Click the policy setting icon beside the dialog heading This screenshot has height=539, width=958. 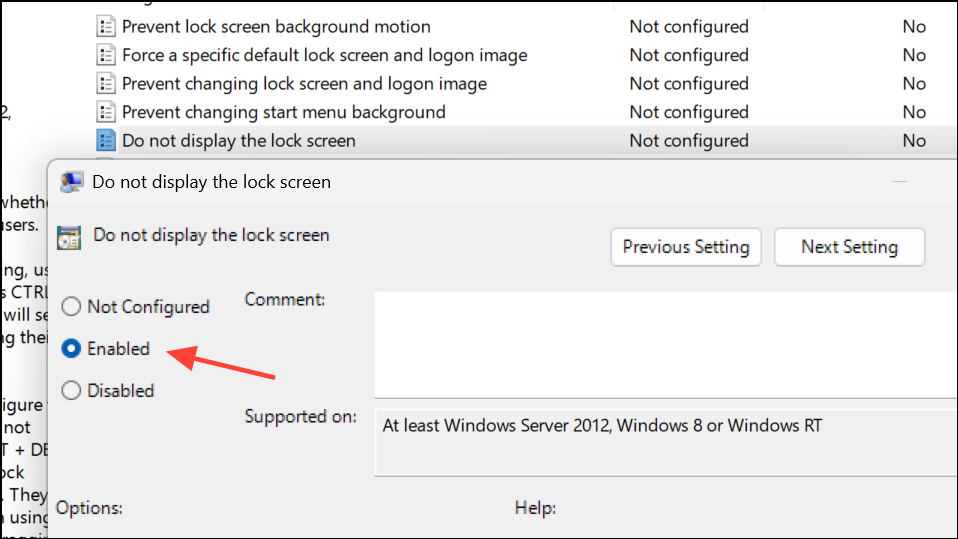pos(69,237)
